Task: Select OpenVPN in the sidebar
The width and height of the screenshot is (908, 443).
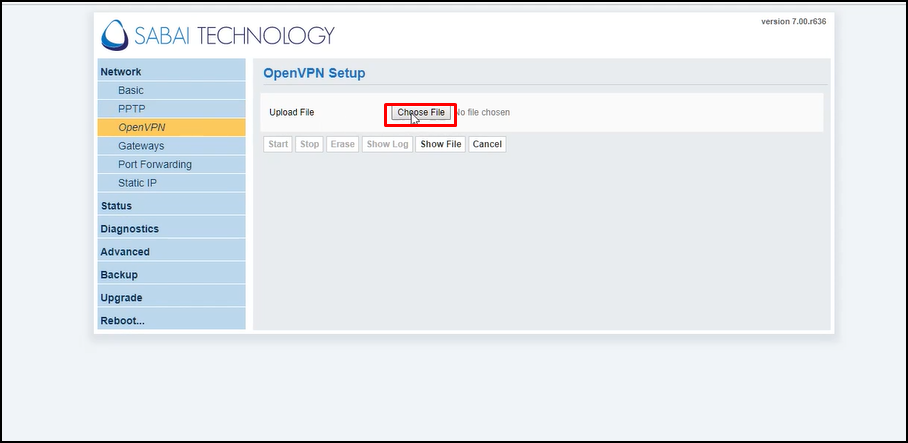Action: click(141, 128)
